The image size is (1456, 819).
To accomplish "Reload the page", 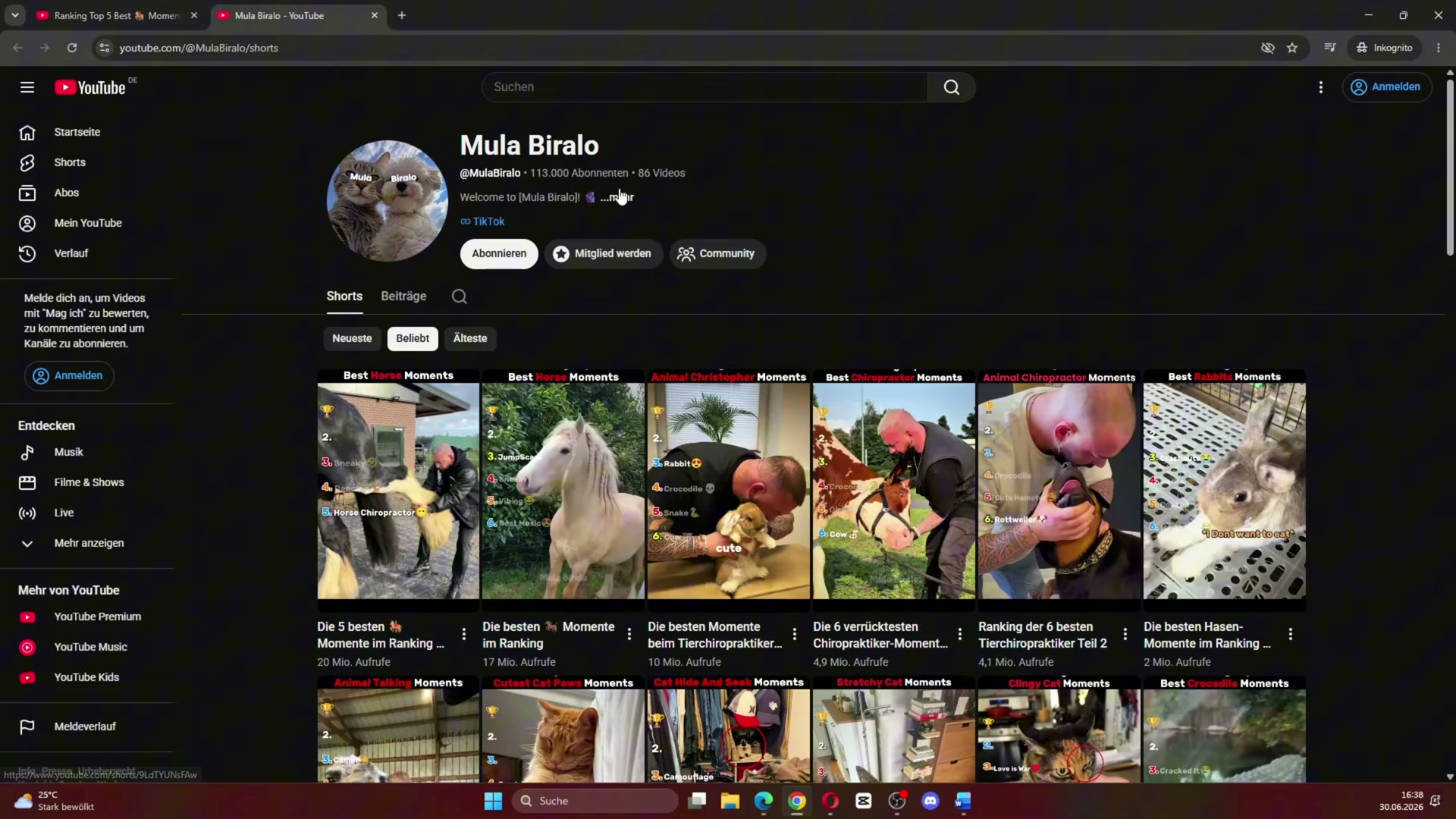I will pyautogui.click(x=72, y=48).
